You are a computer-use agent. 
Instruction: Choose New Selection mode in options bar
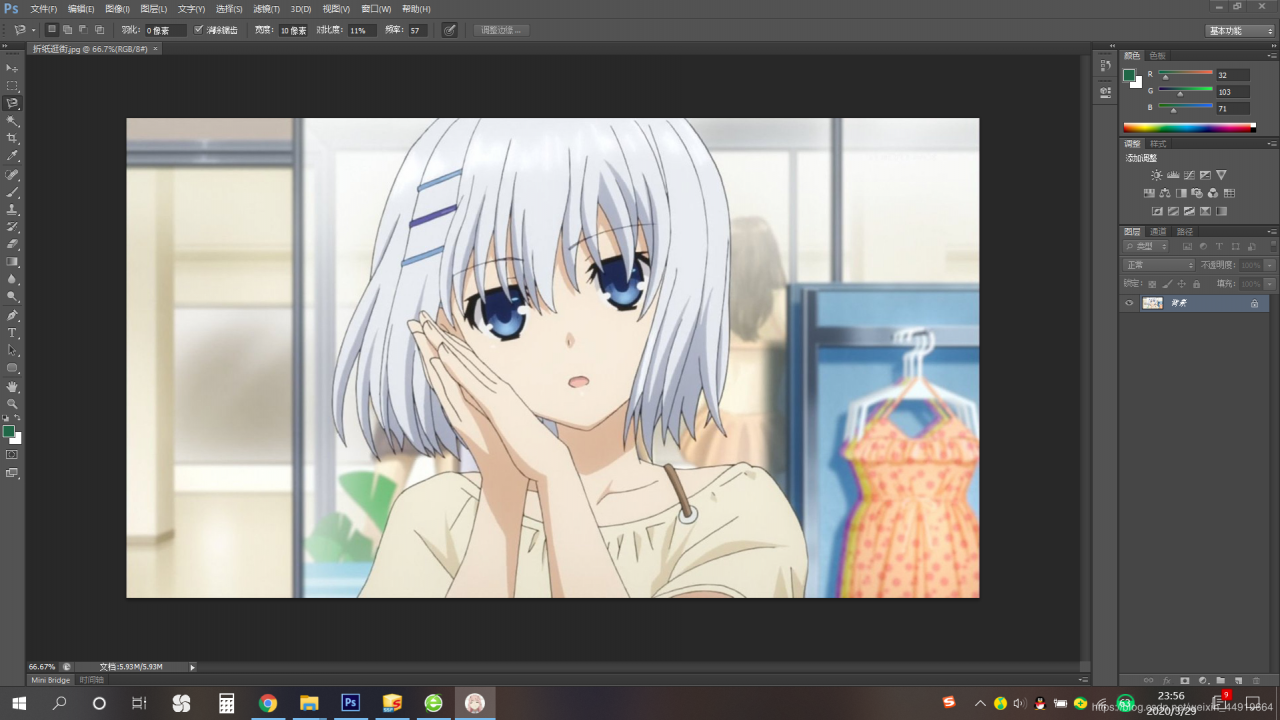(52, 30)
